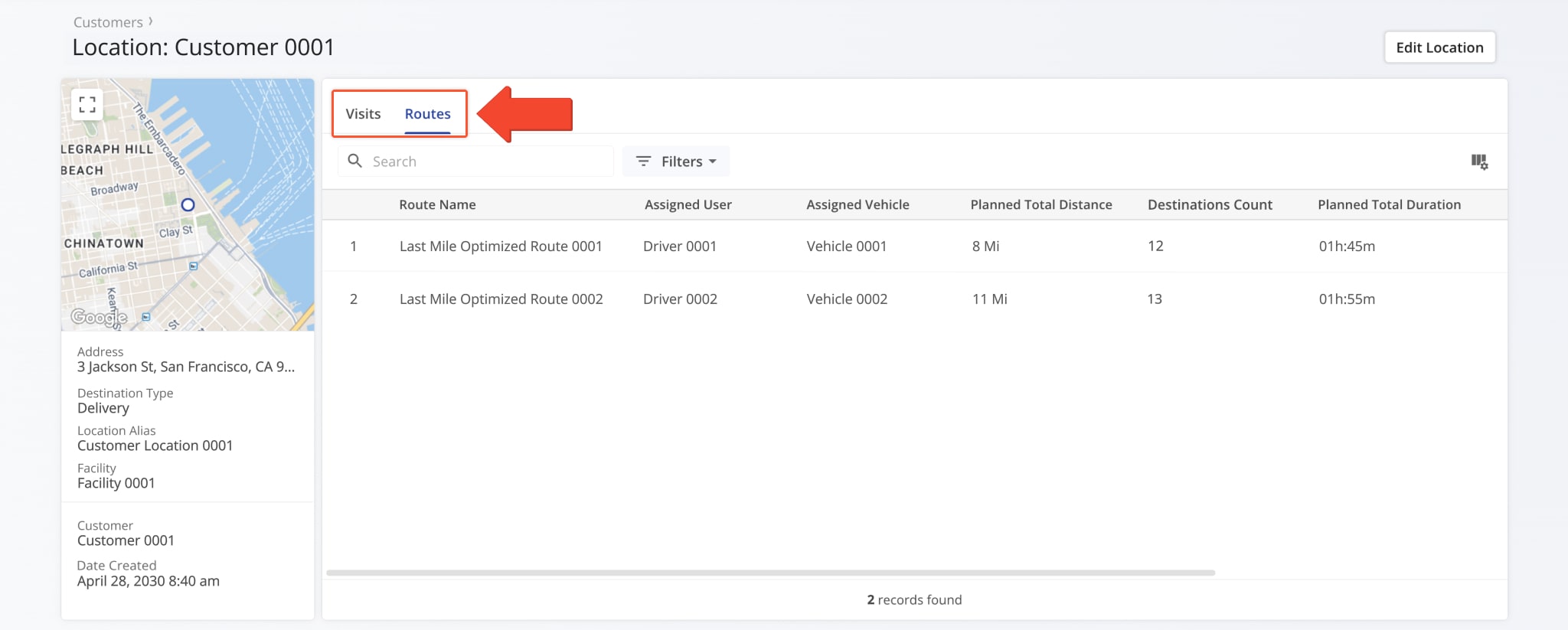Expand the map to fullscreen

[87, 104]
